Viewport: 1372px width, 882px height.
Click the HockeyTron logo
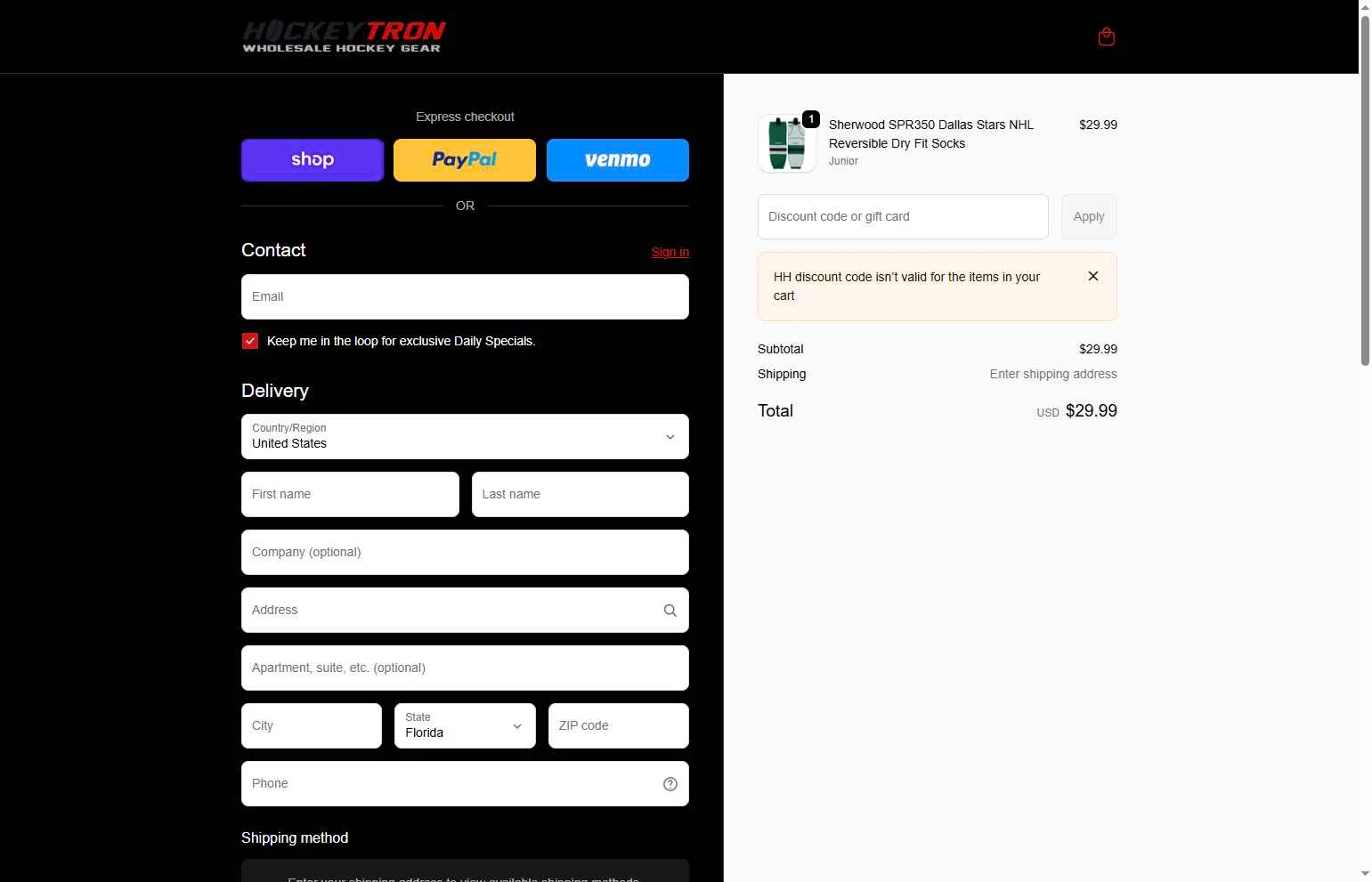(344, 36)
